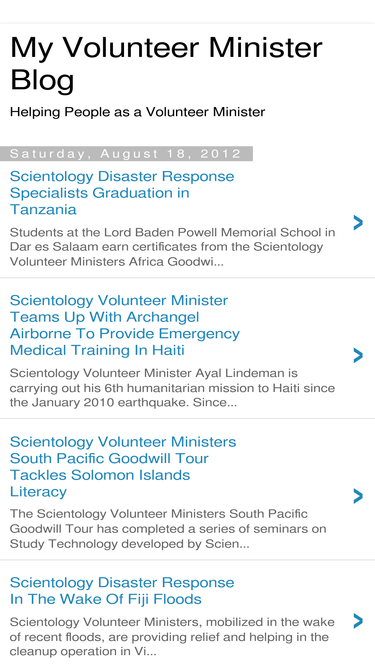Open the Teams Up With Archangel Airborne post

125,325
